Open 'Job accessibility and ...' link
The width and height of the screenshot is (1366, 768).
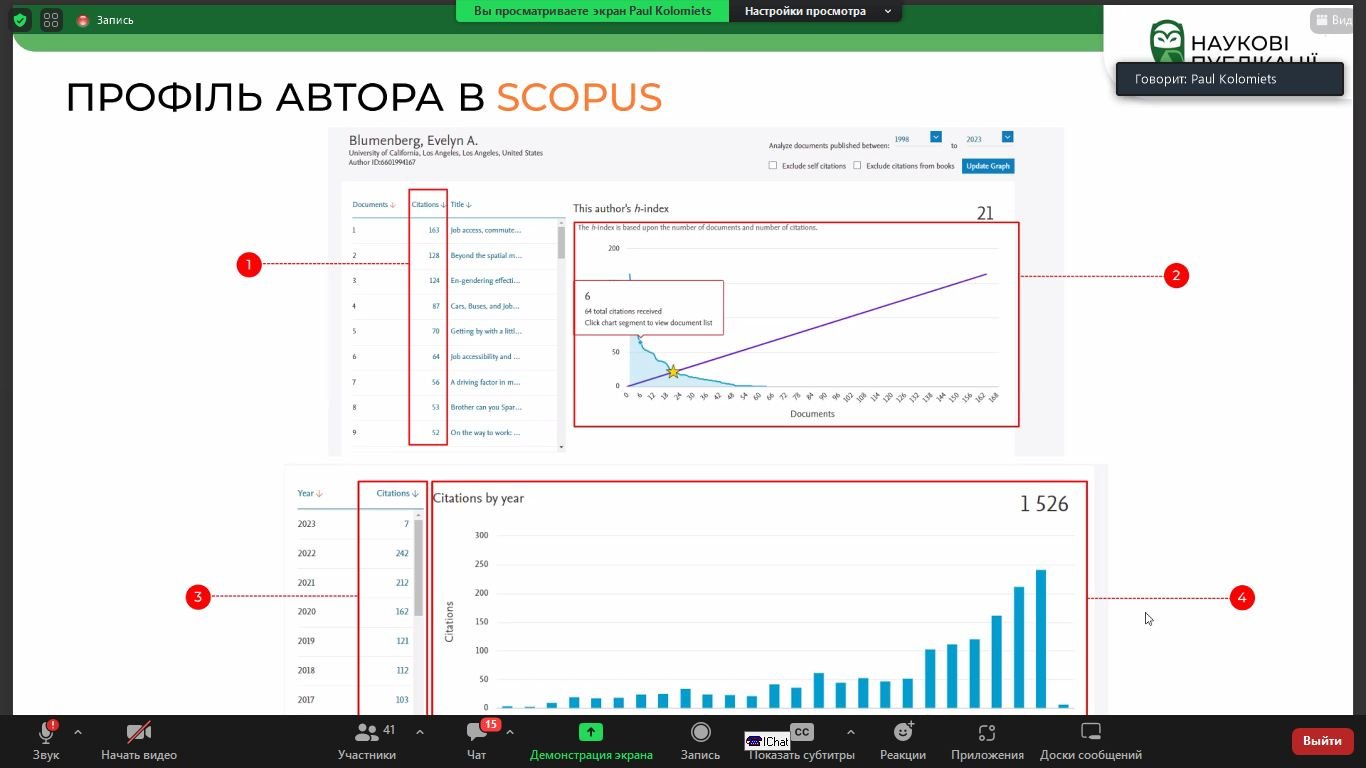486,357
